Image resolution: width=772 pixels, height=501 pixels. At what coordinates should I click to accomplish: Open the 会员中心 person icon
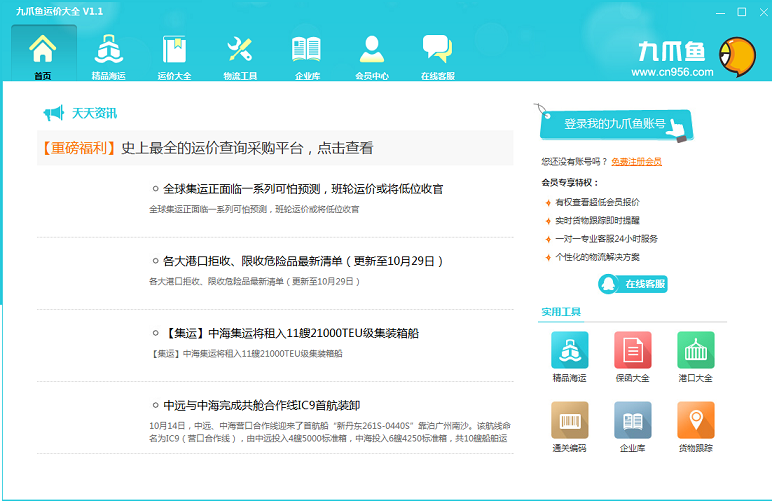(x=372, y=49)
